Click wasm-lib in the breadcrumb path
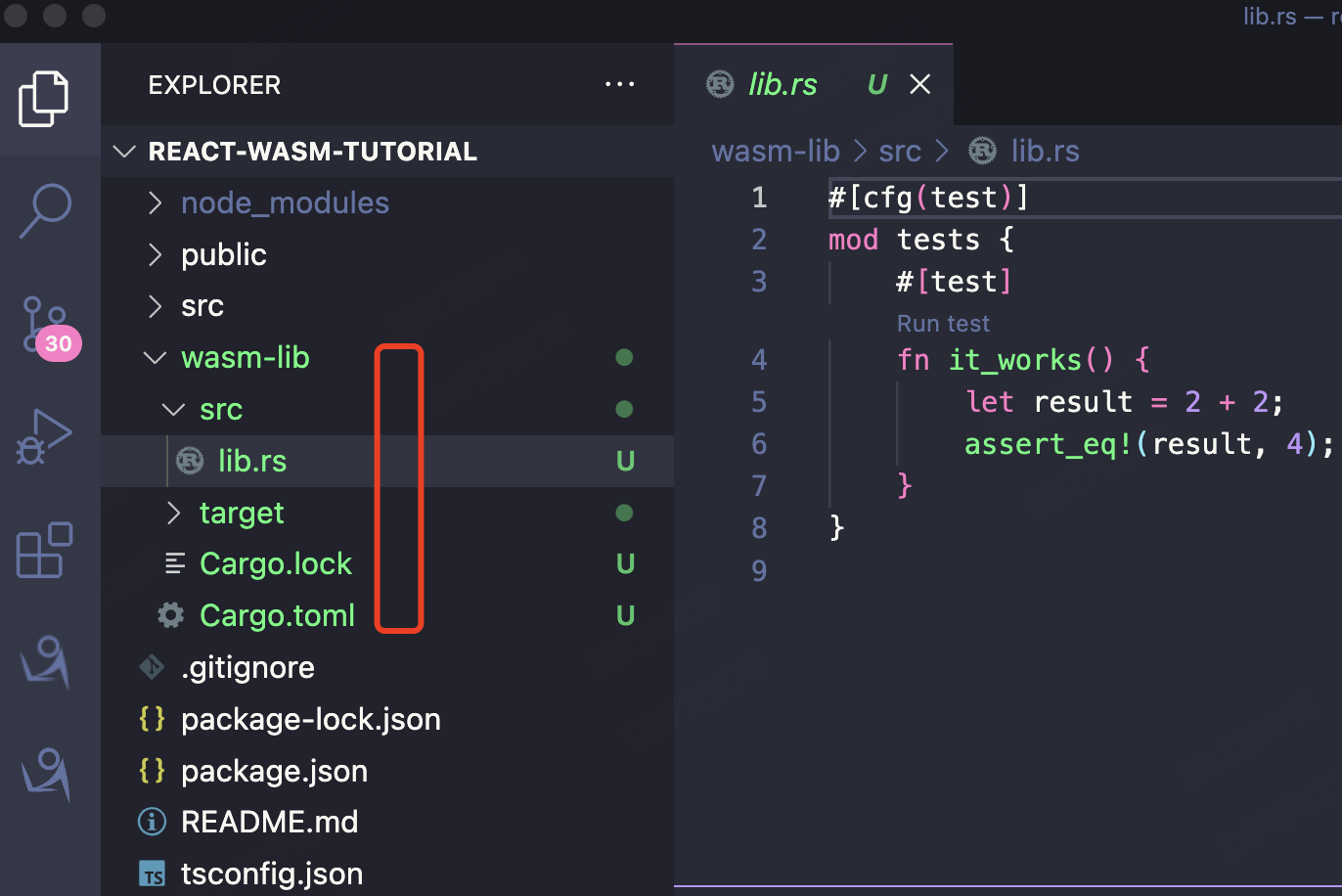1342x896 pixels. (776, 152)
